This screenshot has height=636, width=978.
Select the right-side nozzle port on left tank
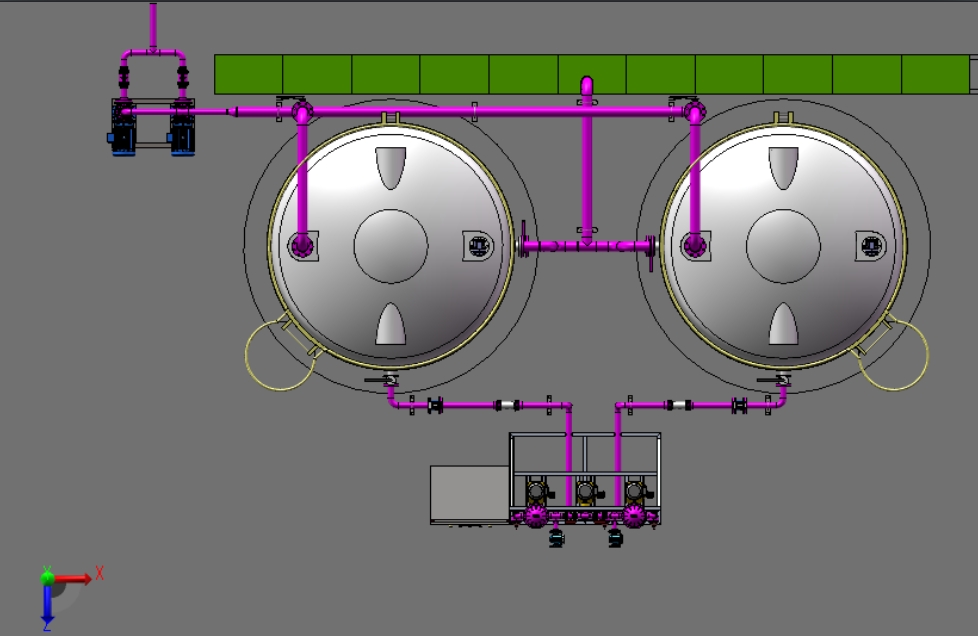[478, 246]
